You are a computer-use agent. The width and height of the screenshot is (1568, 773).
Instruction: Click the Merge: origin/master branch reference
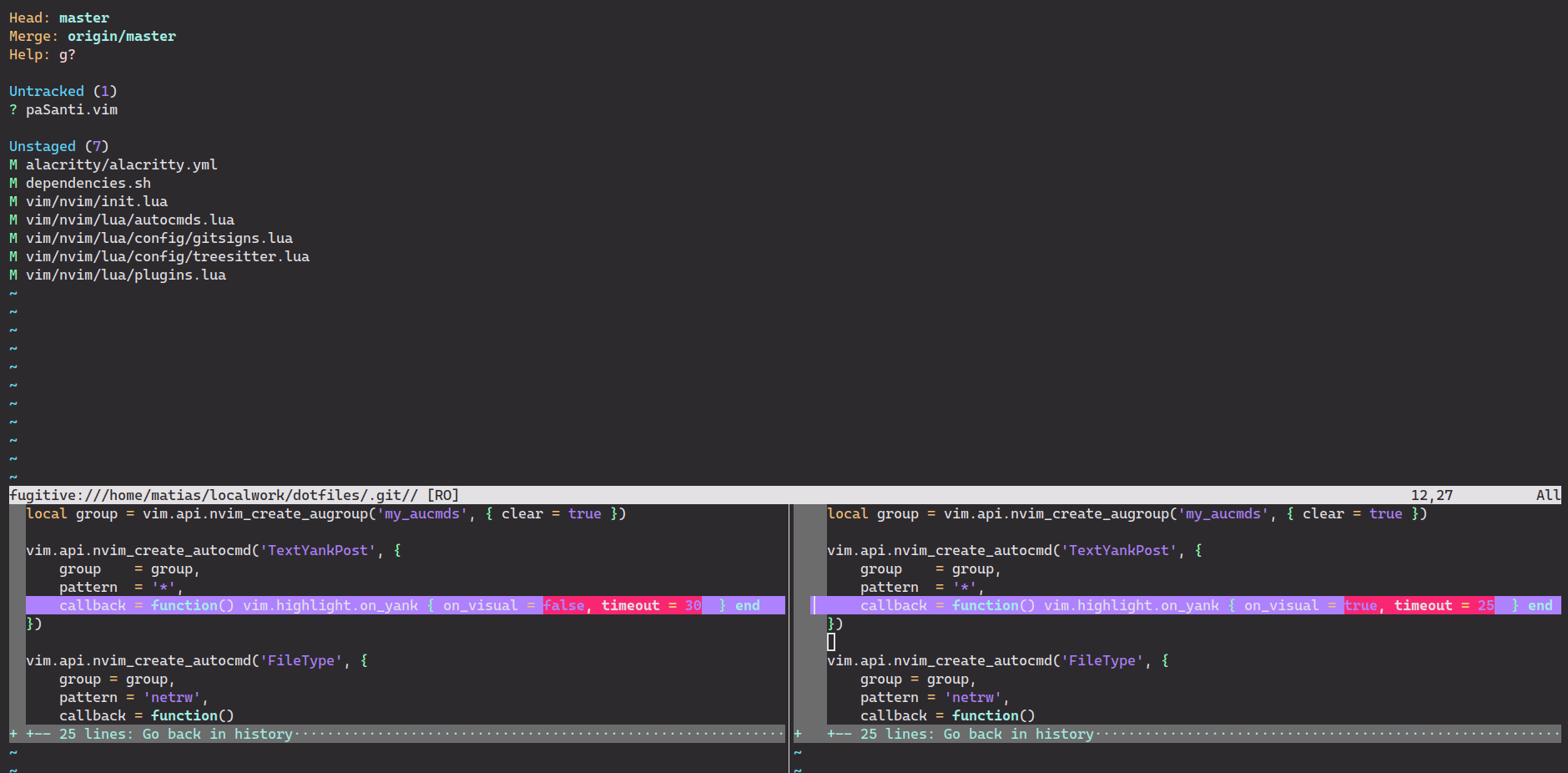point(122,36)
